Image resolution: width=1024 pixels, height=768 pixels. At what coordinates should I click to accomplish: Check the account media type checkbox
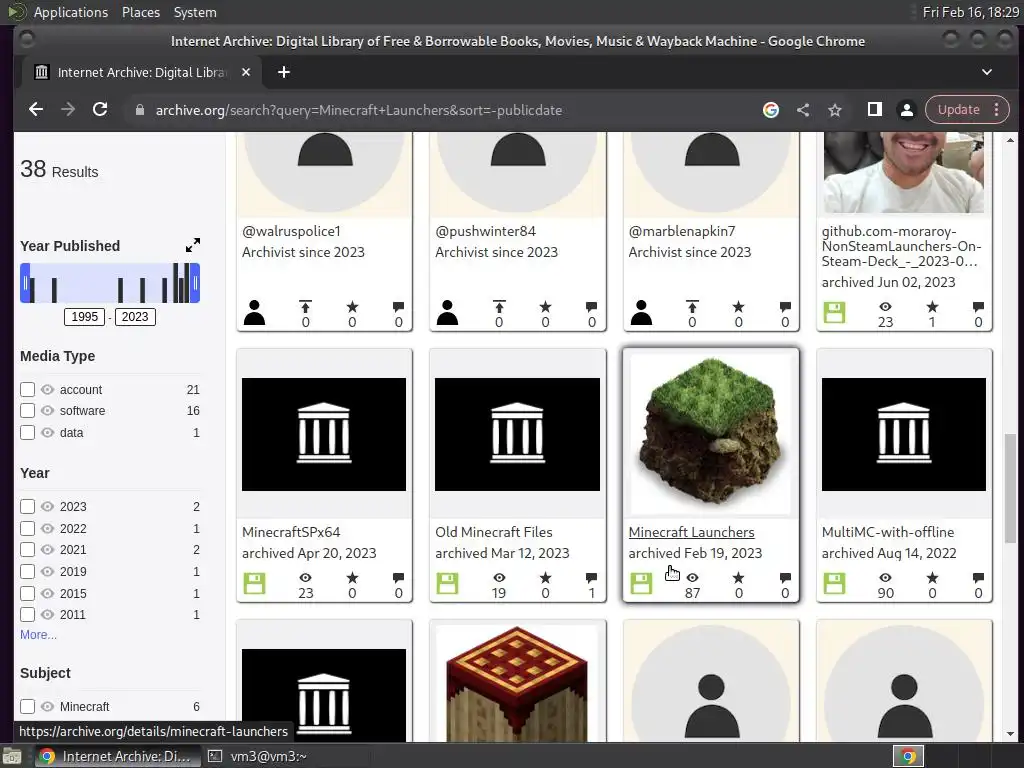click(27, 390)
